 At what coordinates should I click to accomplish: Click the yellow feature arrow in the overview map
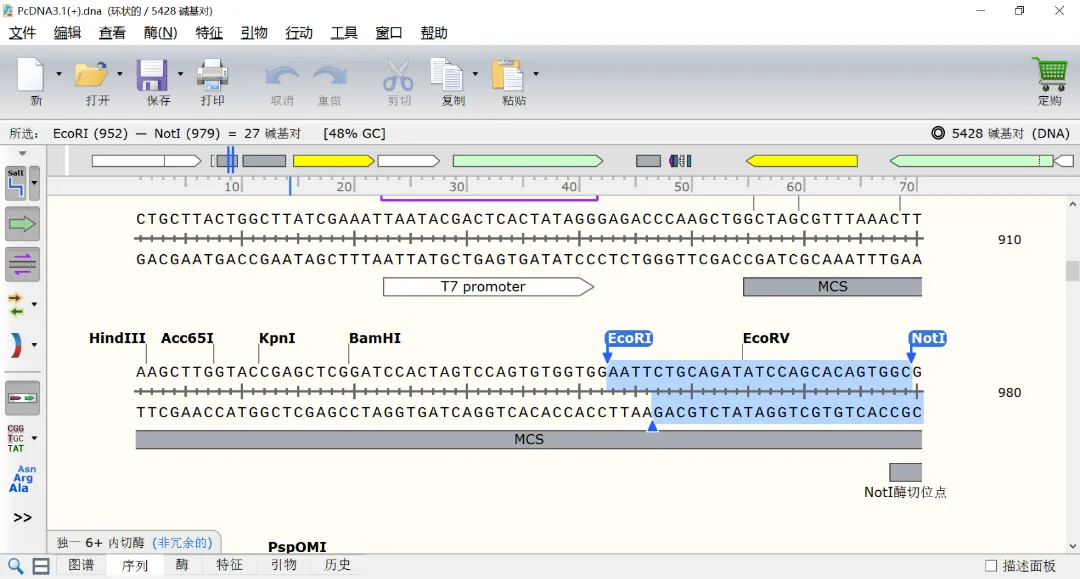coord(332,161)
